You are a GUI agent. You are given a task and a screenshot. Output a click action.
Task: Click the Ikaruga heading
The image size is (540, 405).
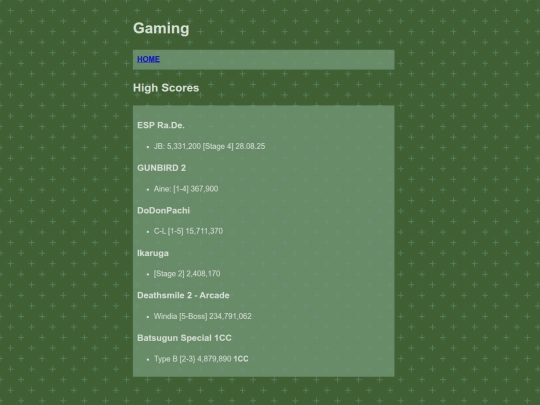point(153,253)
